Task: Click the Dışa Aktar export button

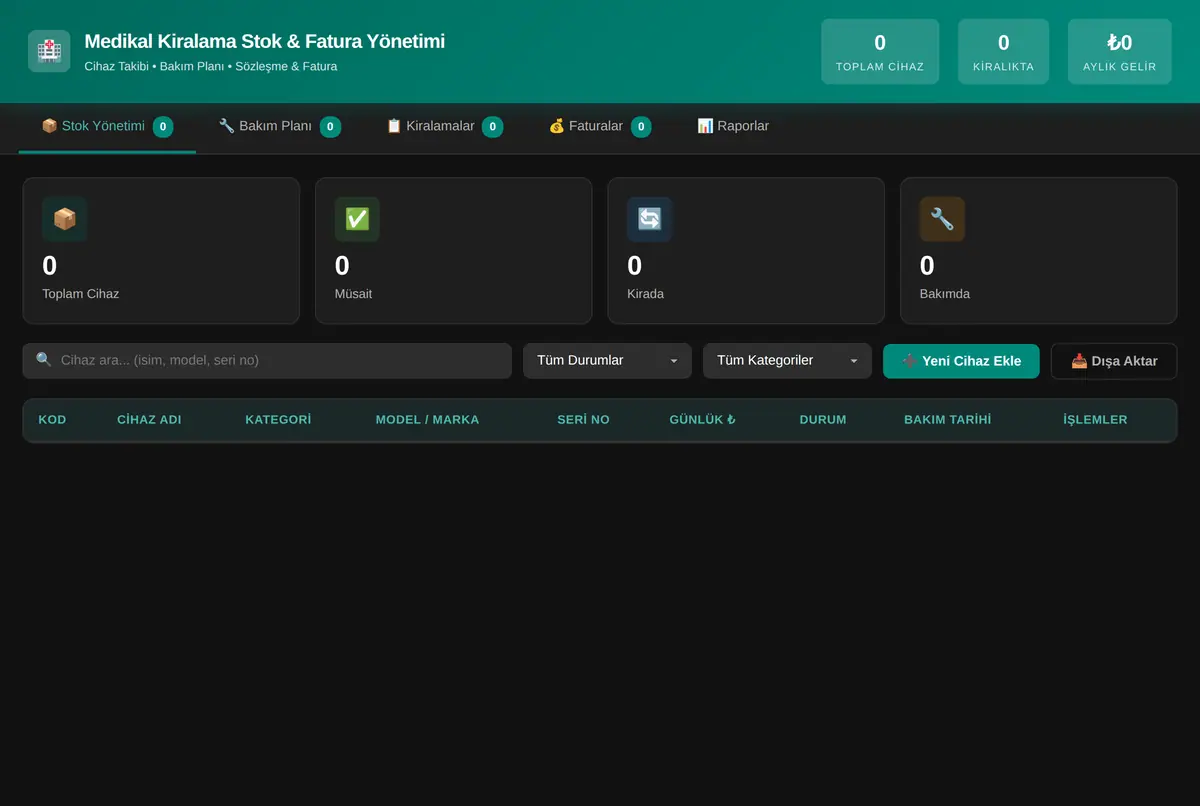Action: (1114, 361)
